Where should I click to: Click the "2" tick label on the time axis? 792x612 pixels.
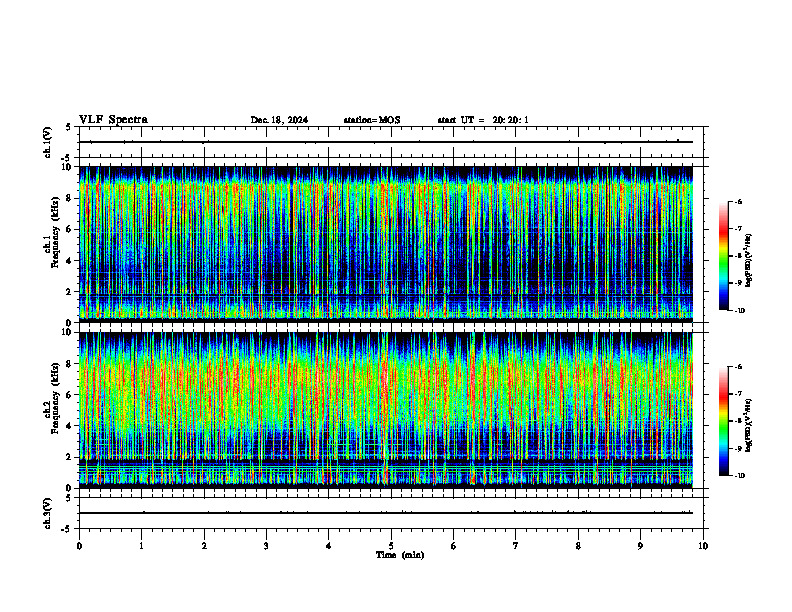click(x=204, y=546)
